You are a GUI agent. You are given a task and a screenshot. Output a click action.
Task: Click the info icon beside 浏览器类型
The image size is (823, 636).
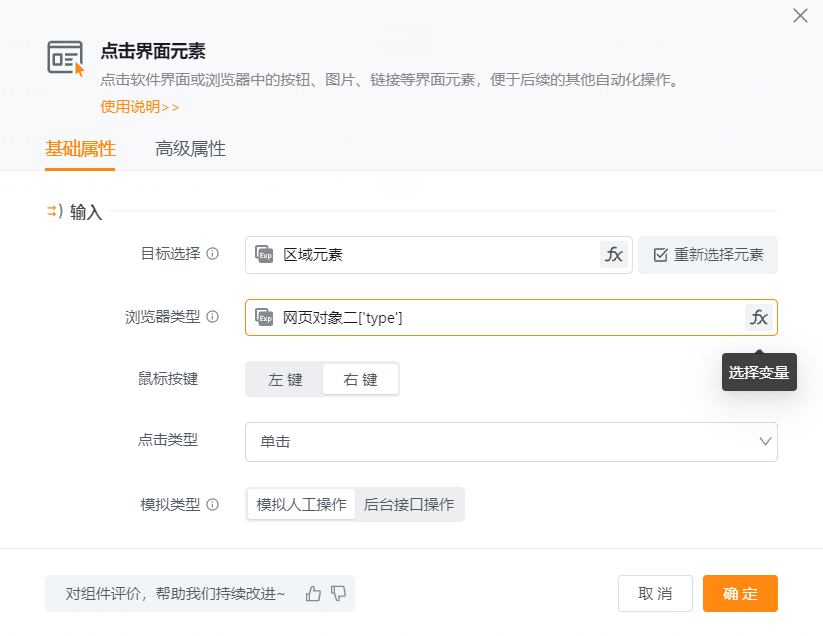pyautogui.click(x=212, y=317)
